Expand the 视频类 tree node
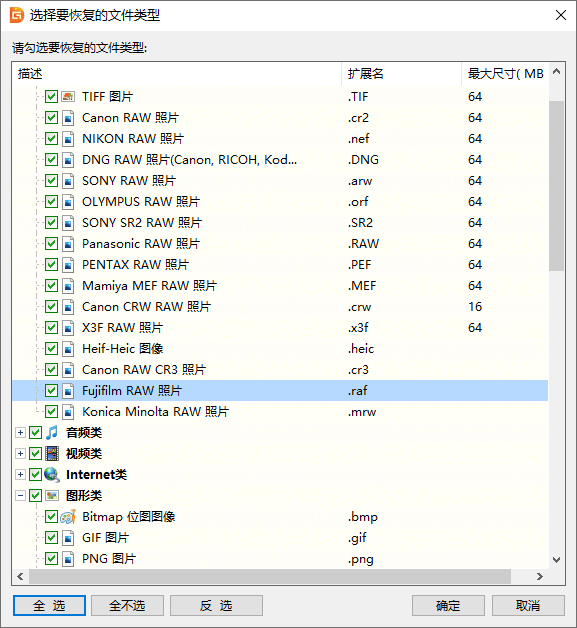This screenshot has height=628, width=577. [x=20, y=453]
